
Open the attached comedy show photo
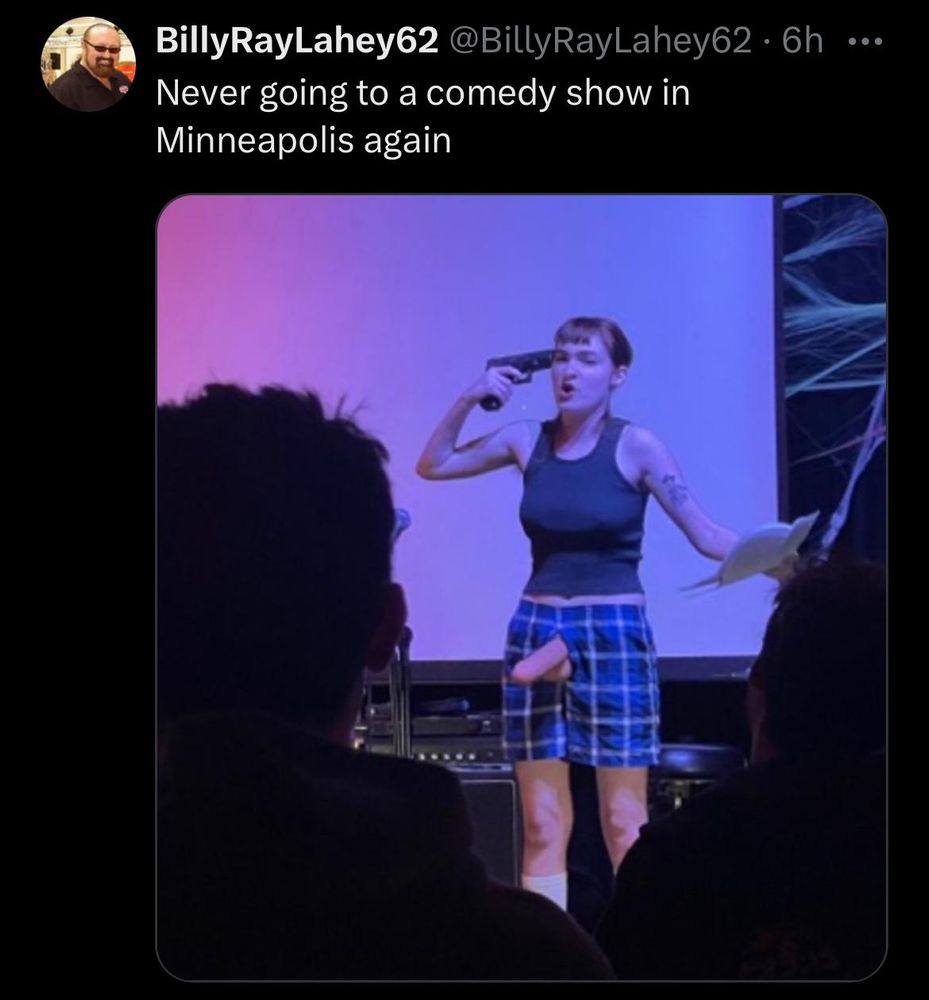pos(522,587)
